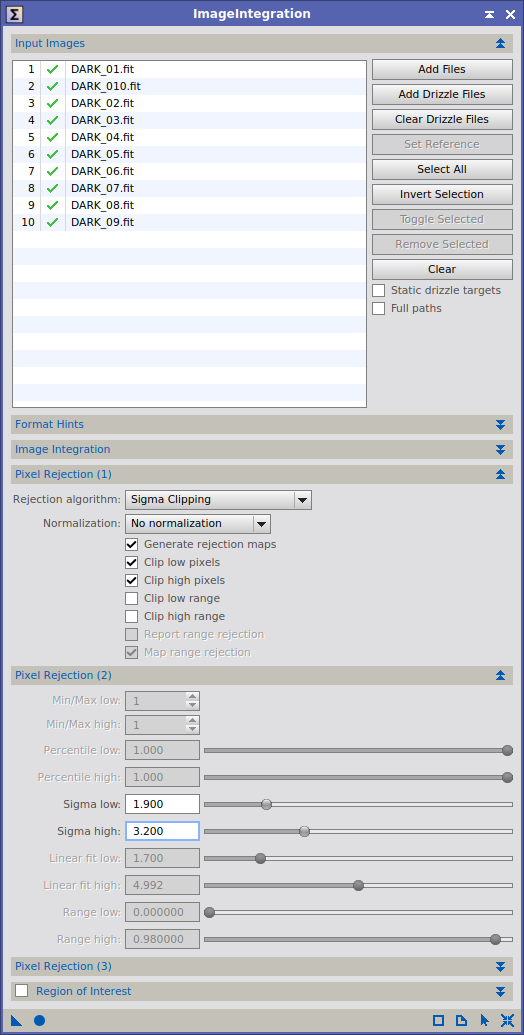Click the Add Files button
This screenshot has width=524, height=1035.
click(x=442, y=69)
